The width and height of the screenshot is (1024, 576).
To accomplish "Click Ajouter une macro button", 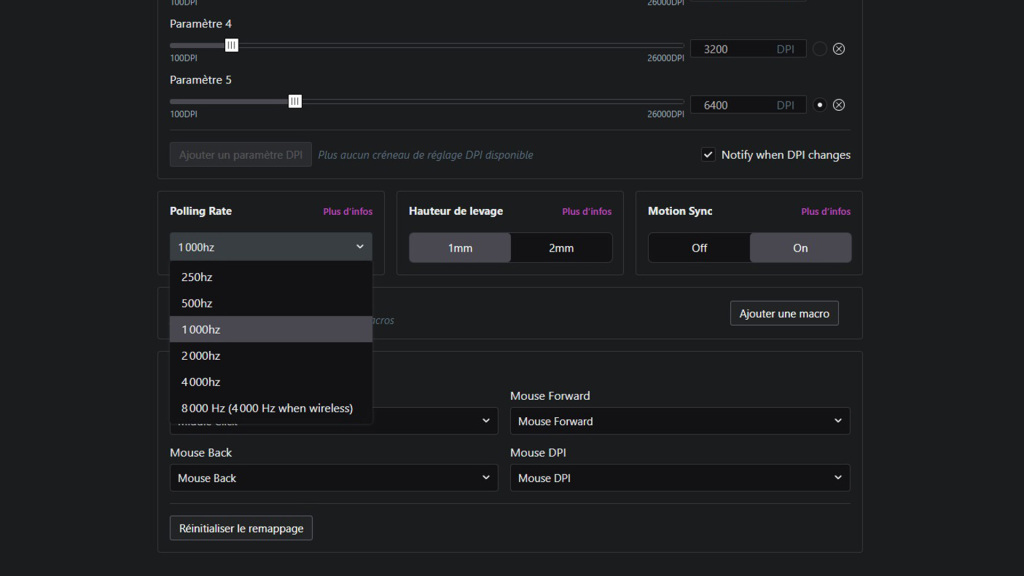I will pyautogui.click(x=784, y=313).
